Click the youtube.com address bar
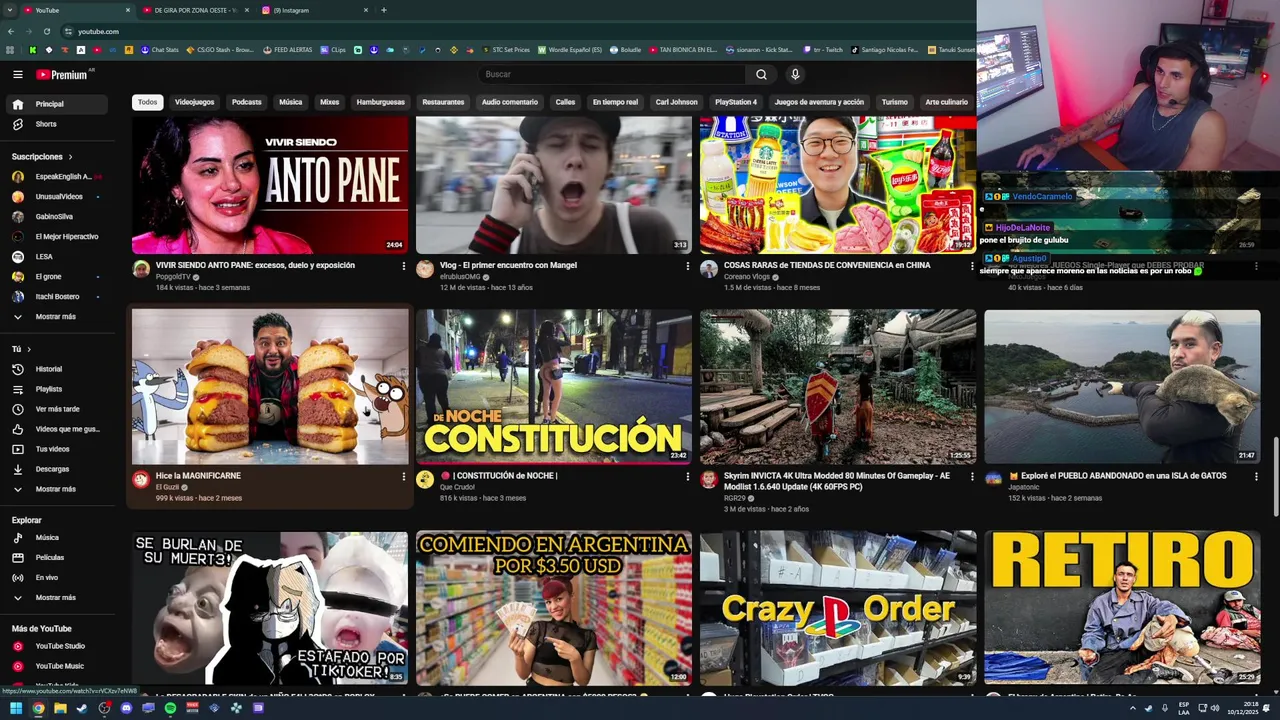This screenshot has width=1280, height=720. [500, 31]
